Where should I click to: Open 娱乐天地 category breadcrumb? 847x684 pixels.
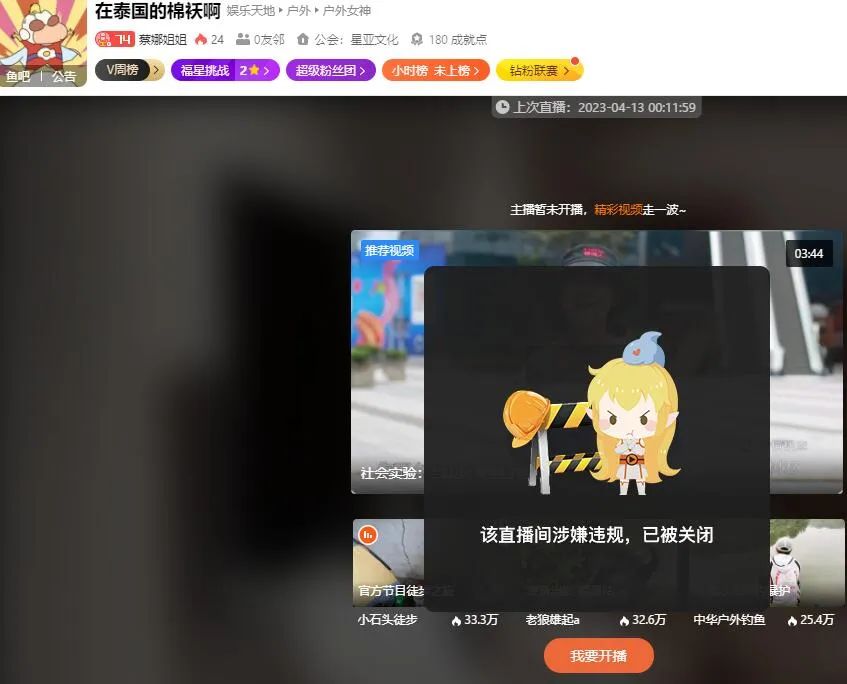point(251,11)
